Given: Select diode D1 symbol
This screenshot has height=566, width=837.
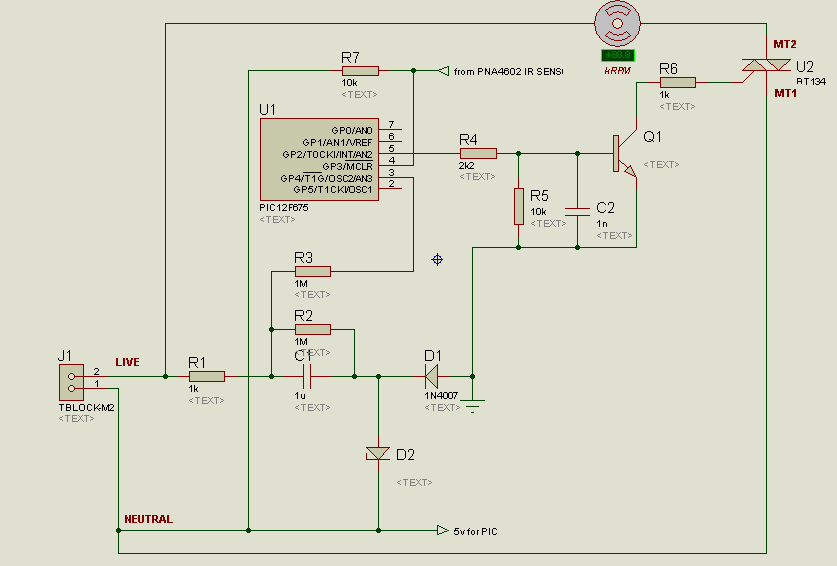Looking at the screenshot, I should [431, 376].
